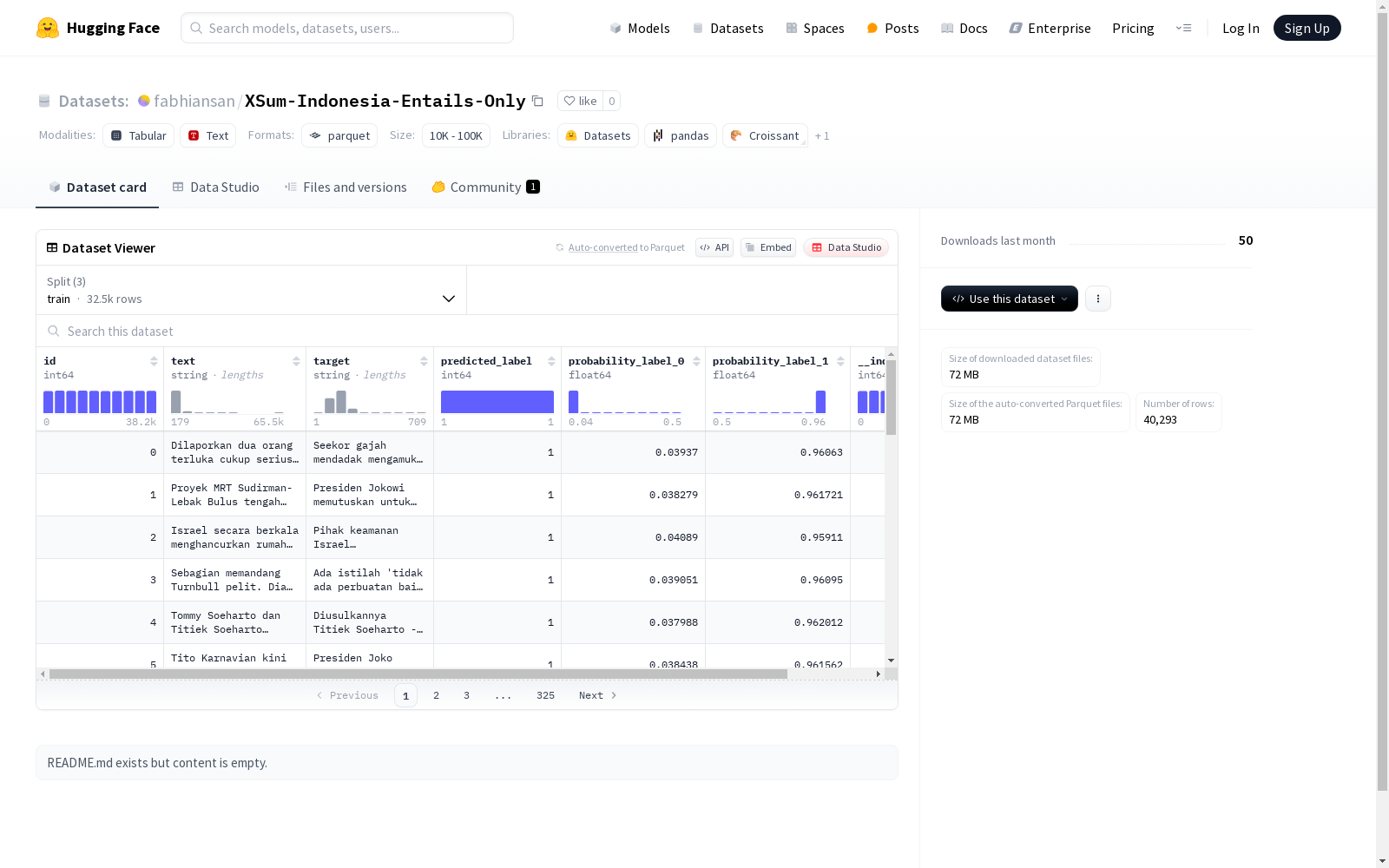Select the Text modality tag
Screen dimensions: 1389x868
pos(208,135)
